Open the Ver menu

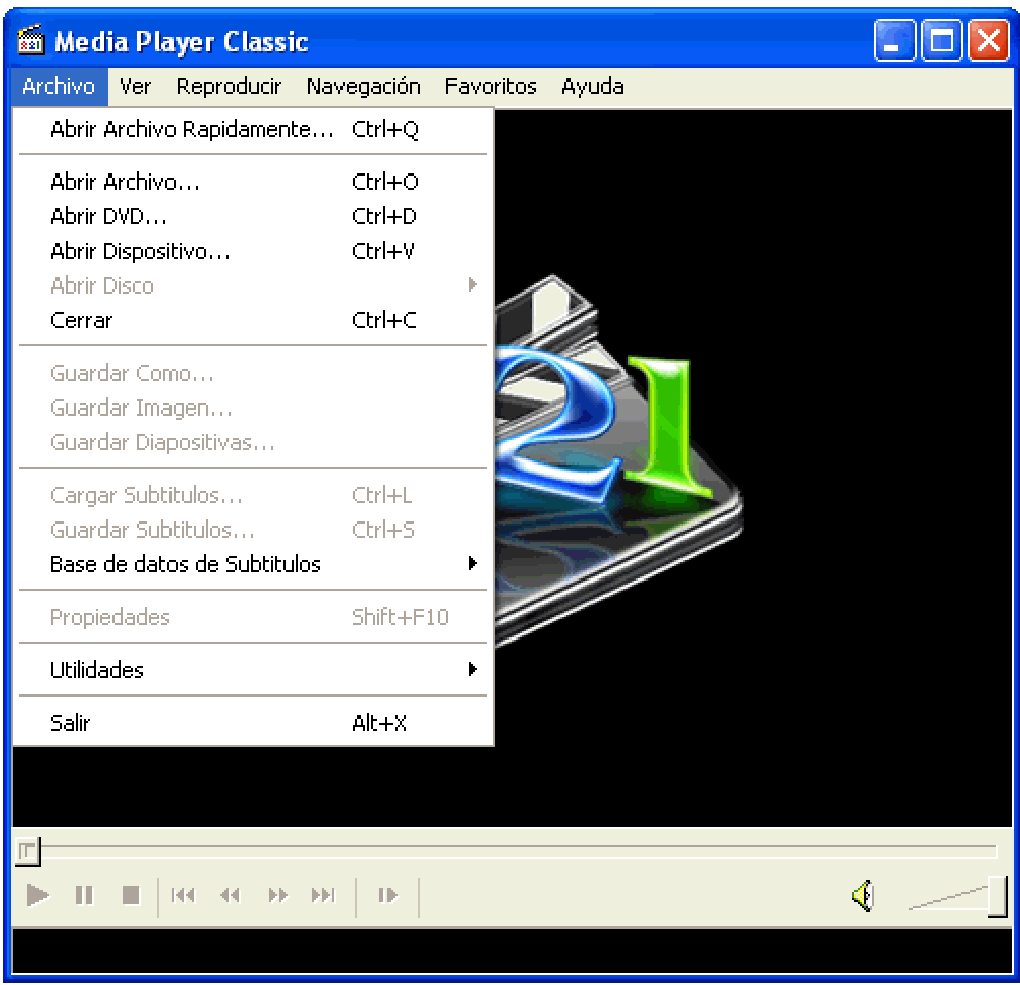[135, 86]
